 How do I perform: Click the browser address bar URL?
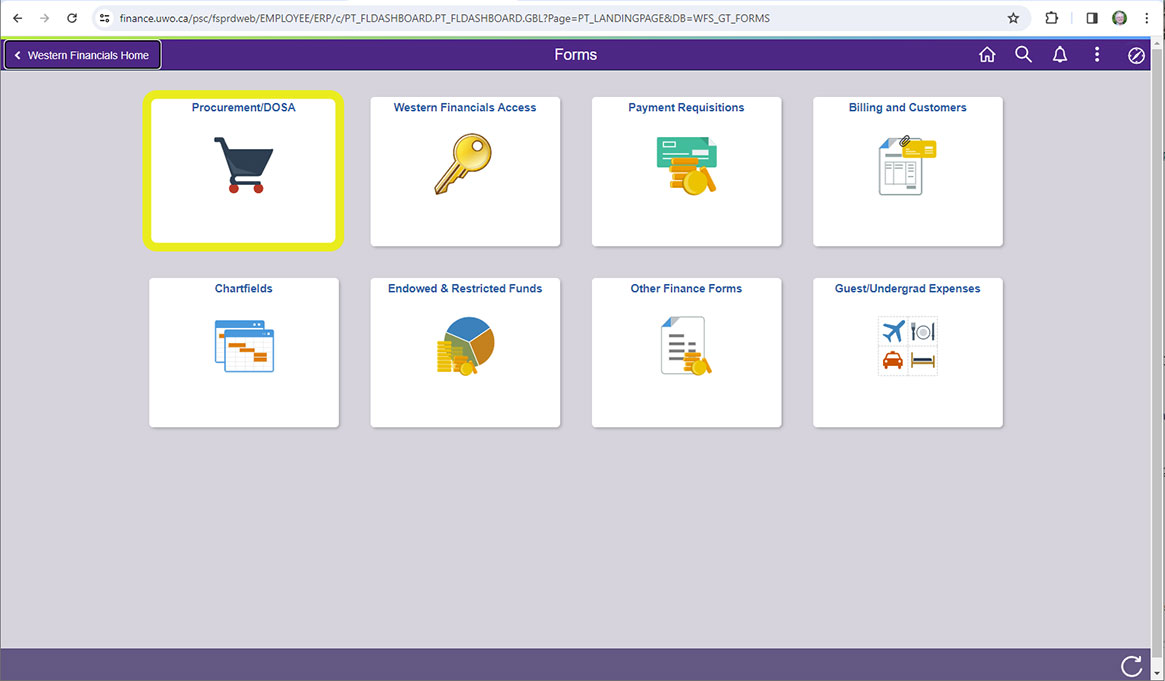coord(444,18)
